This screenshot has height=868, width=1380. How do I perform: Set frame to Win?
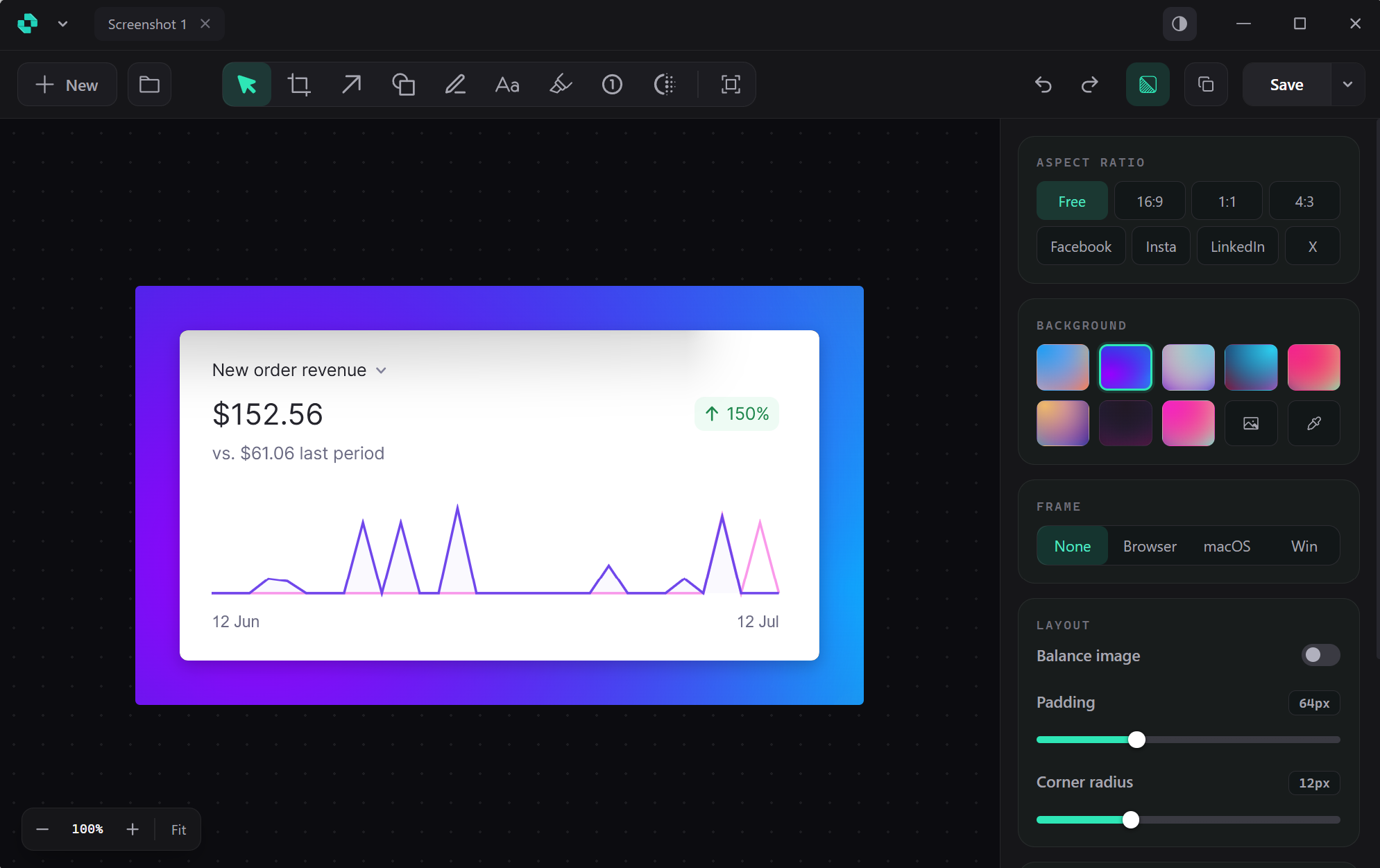[x=1304, y=546]
